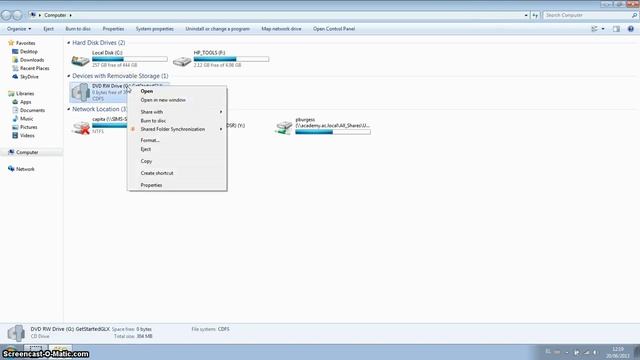Expand the arrow after Computer in breadcrumb
640x360 pixels.
click(x=71, y=15)
